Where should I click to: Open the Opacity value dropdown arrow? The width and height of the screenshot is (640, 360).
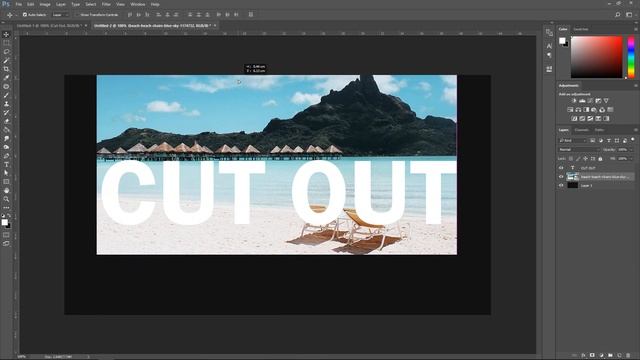[631, 150]
